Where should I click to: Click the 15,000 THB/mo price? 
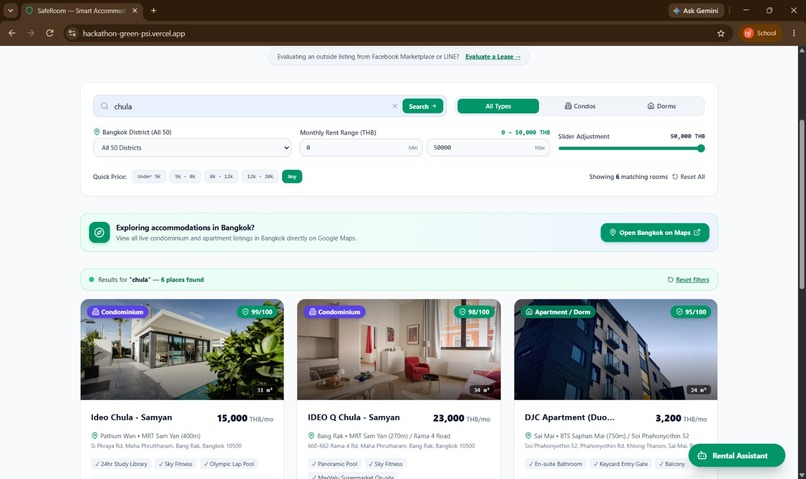tap(245, 418)
